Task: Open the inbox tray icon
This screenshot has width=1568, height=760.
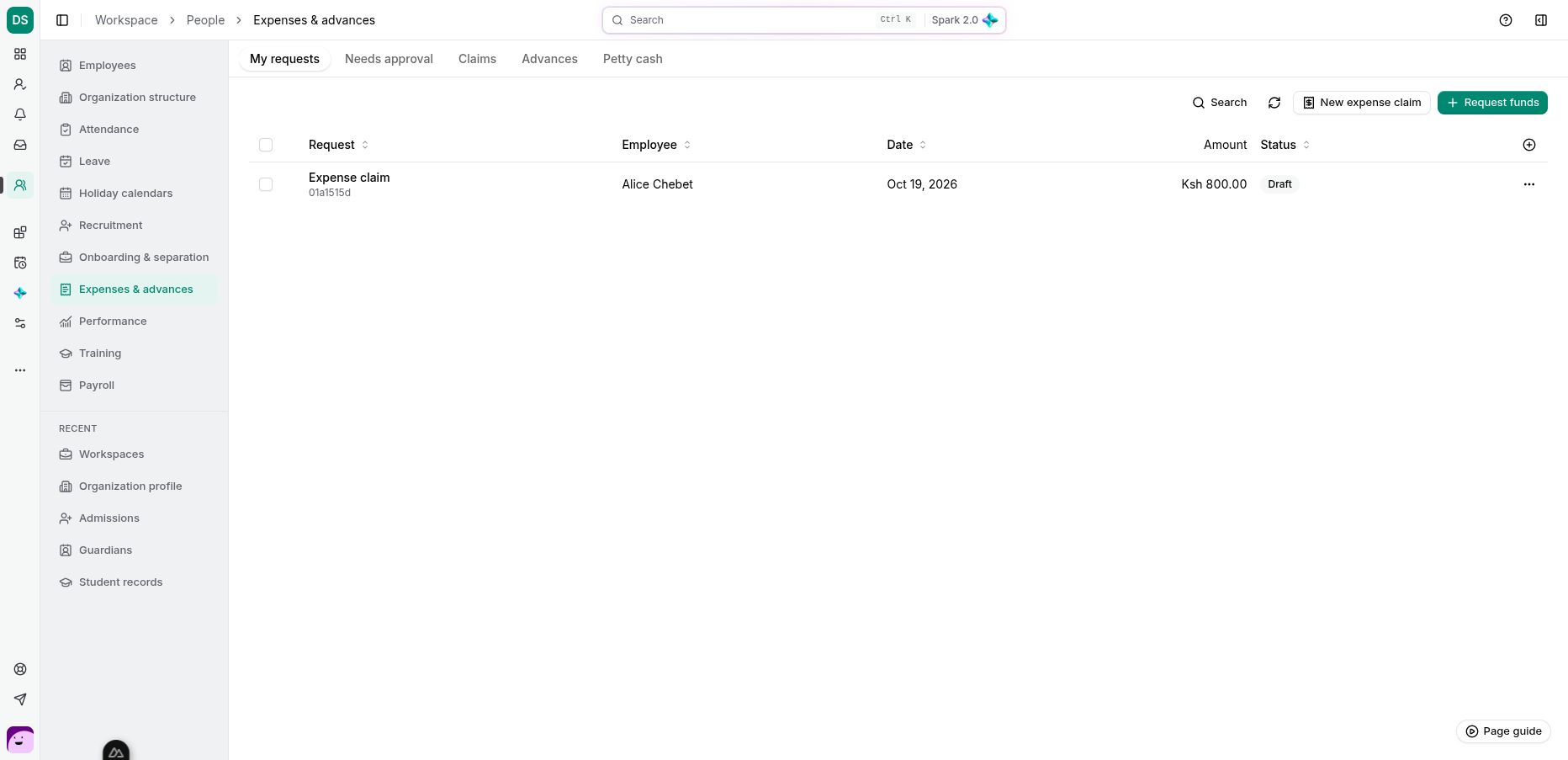Action: (x=20, y=145)
